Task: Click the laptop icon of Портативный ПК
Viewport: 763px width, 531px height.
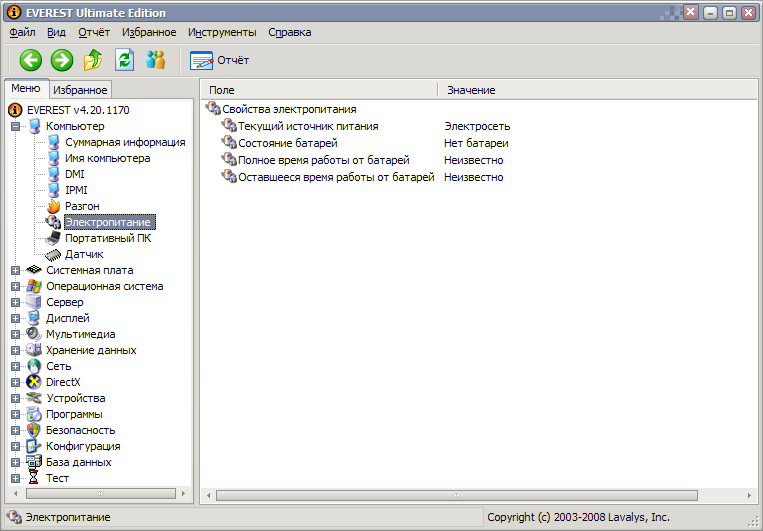Action: coord(53,238)
